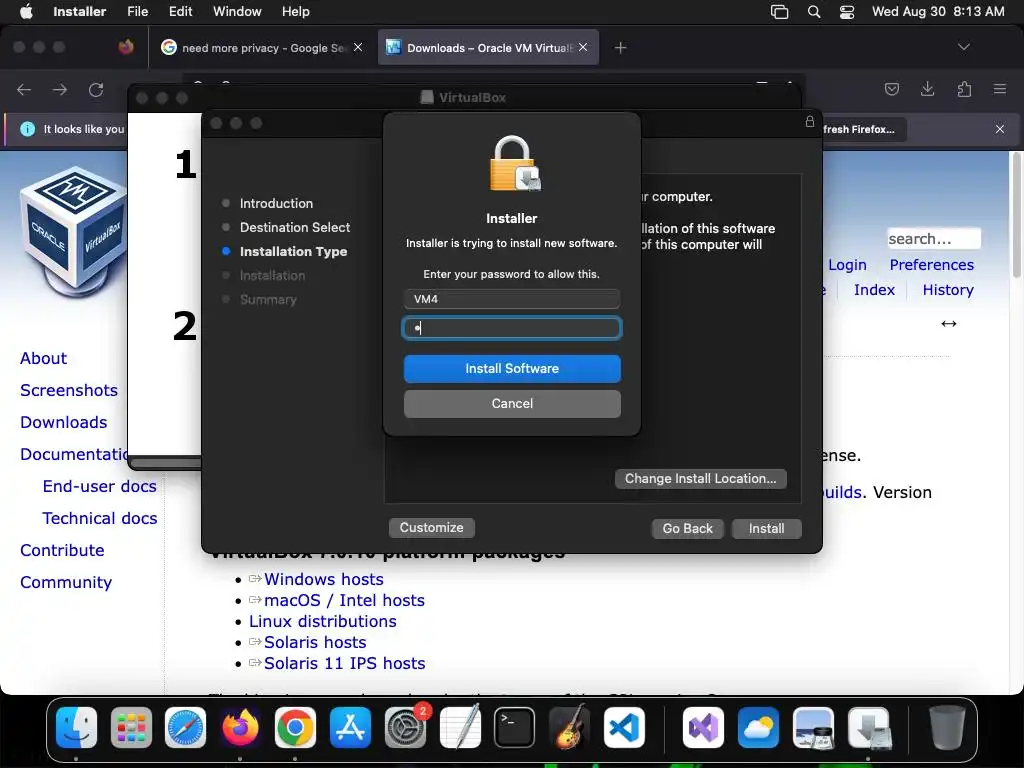Open the History link
This screenshot has width=1024, height=768.
948,289
